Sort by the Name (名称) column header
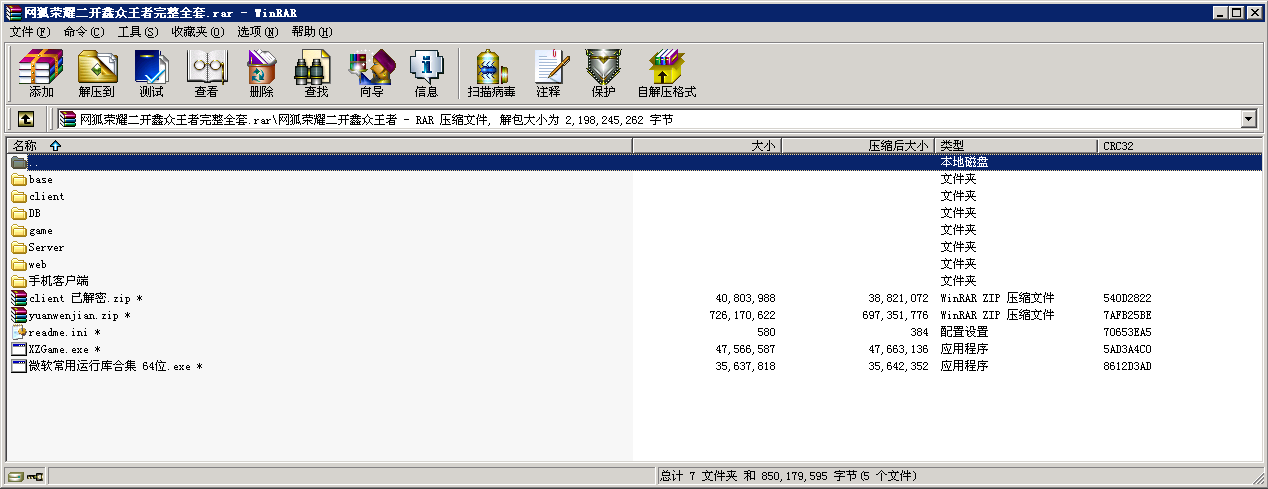Screen dimensions: 1268x489 point(320,146)
